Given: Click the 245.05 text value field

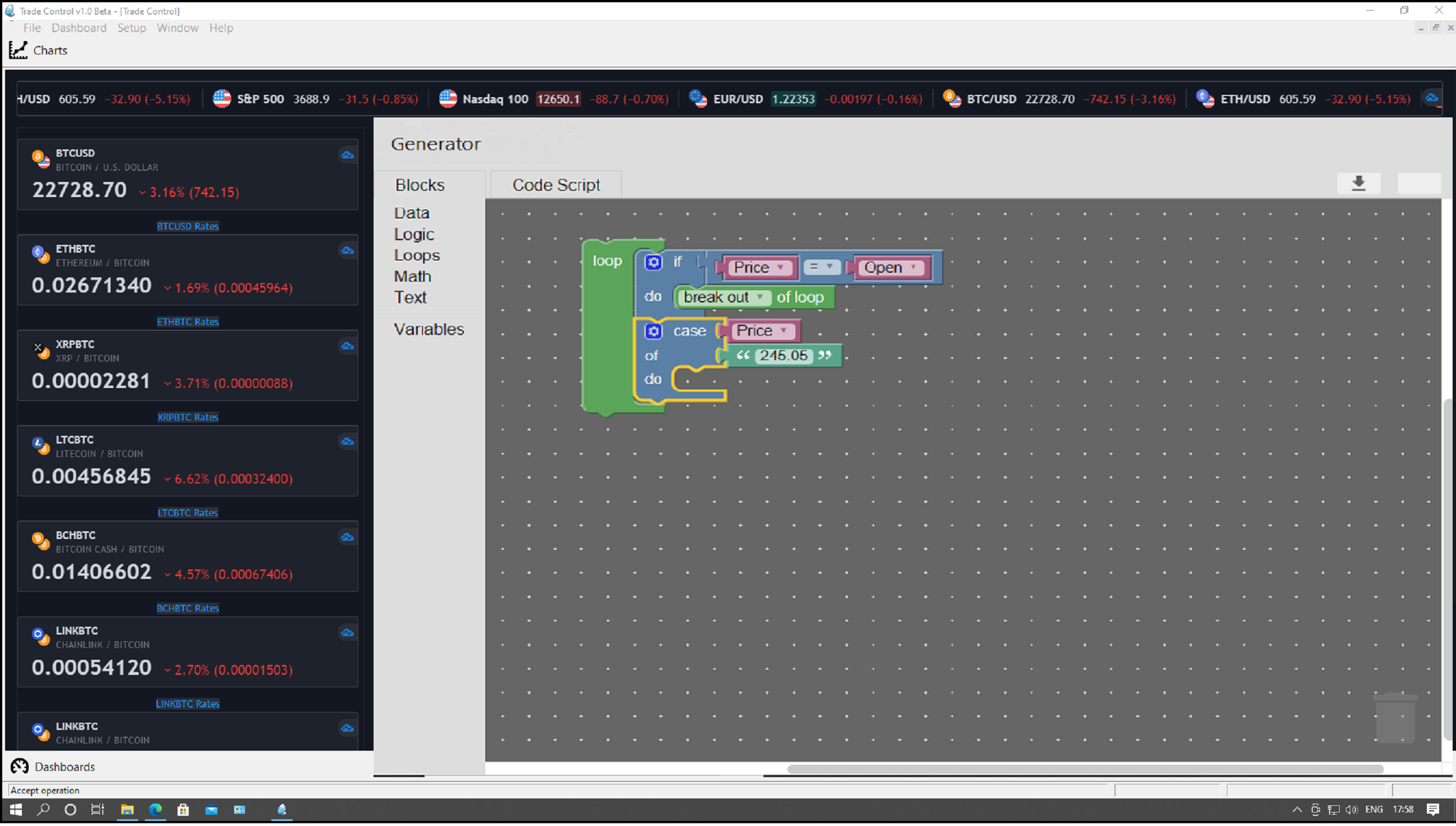Looking at the screenshot, I should point(784,355).
